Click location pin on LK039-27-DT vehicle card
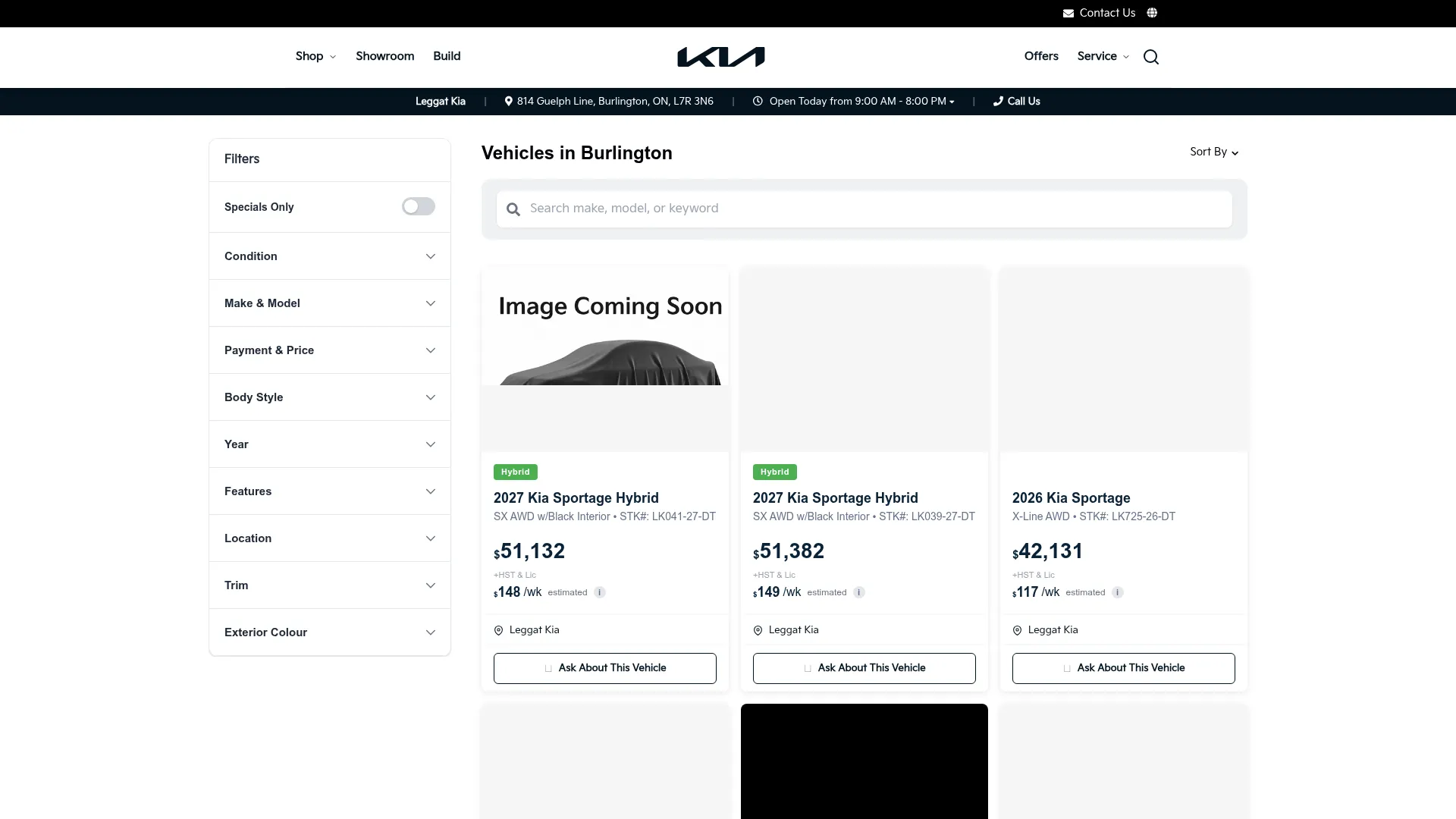The width and height of the screenshot is (1456, 819). click(758, 630)
